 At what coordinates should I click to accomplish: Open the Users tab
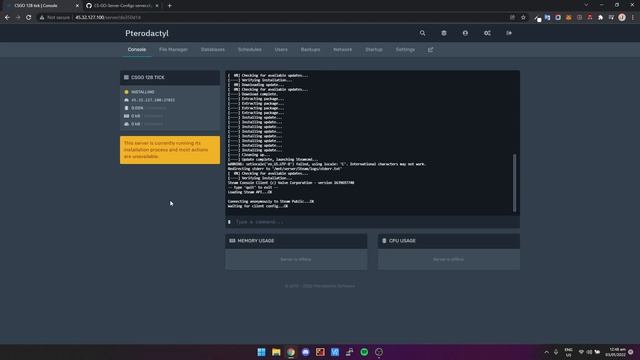point(281,50)
